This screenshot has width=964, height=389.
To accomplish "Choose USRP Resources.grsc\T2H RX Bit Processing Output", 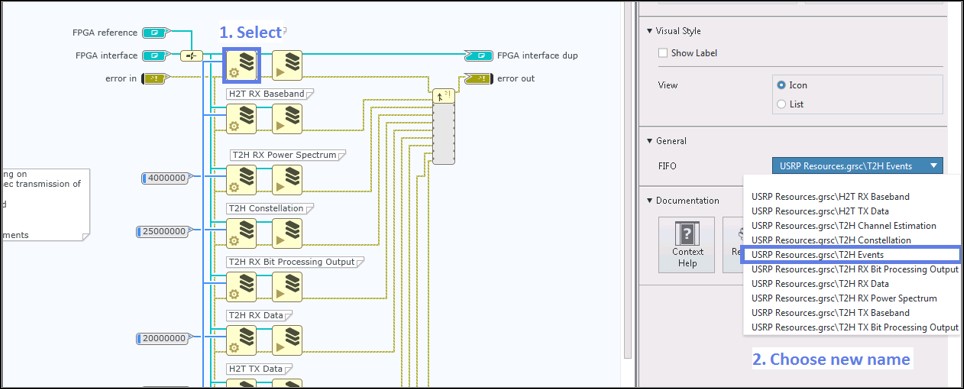I will [x=851, y=269].
